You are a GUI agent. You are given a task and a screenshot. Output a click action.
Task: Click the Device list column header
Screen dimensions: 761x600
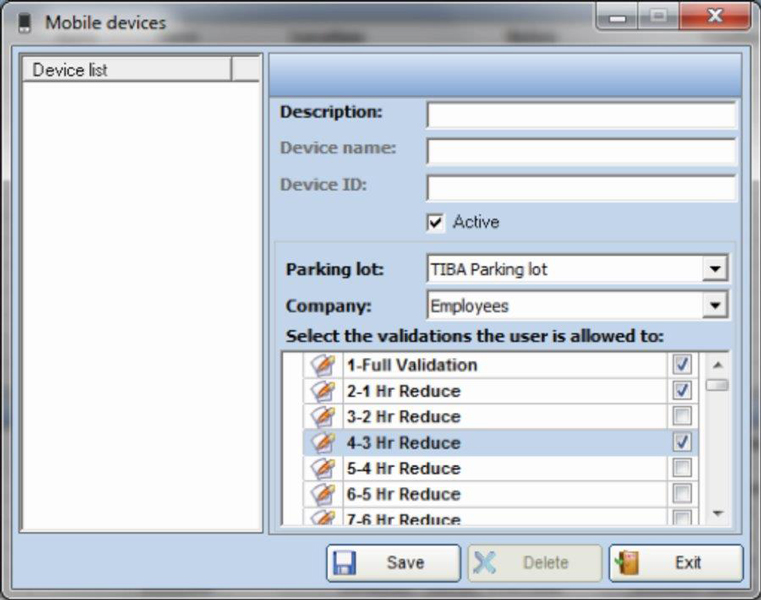(127, 70)
